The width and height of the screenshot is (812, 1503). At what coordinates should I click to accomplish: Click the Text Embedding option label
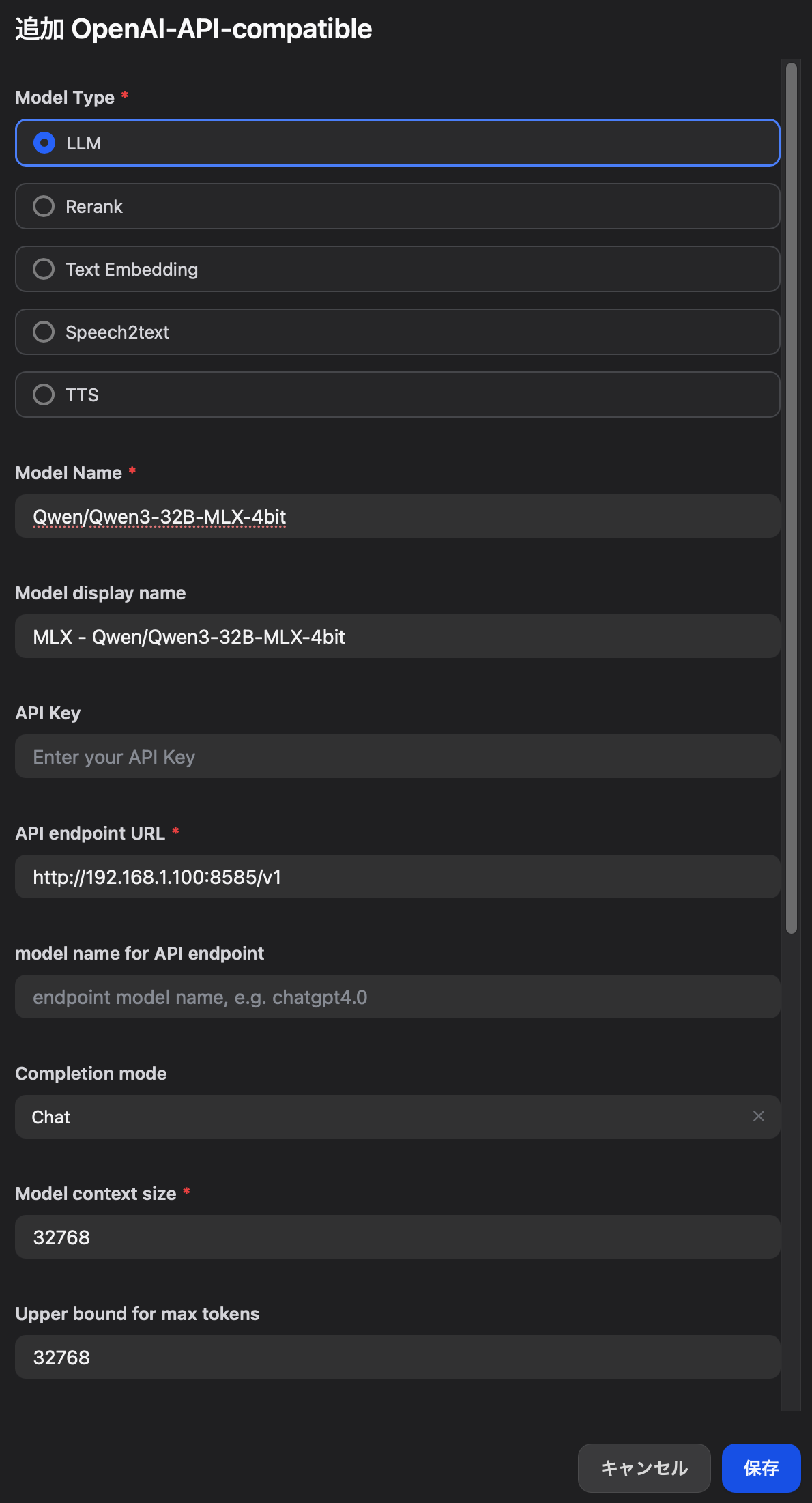[x=132, y=270]
